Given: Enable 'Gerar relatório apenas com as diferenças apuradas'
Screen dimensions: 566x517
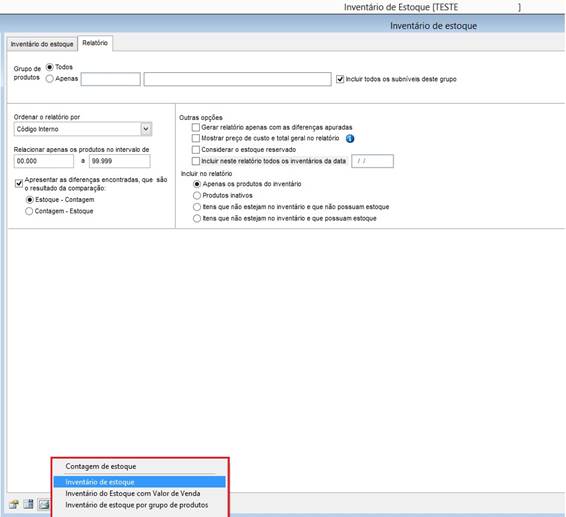Looking at the screenshot, I should click(196, 127).
